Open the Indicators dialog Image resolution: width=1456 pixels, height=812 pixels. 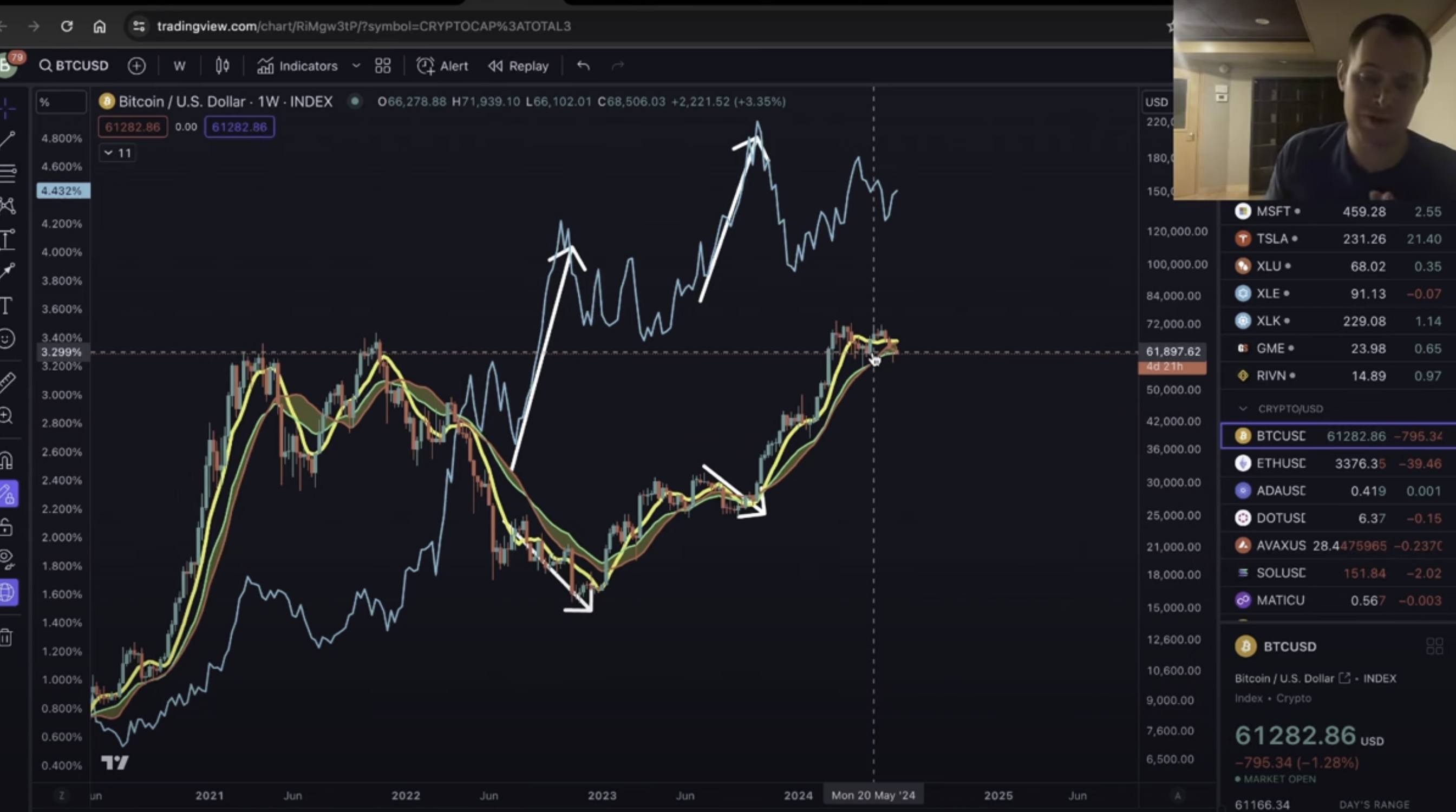pyautogui.click(x=297, y=66)
